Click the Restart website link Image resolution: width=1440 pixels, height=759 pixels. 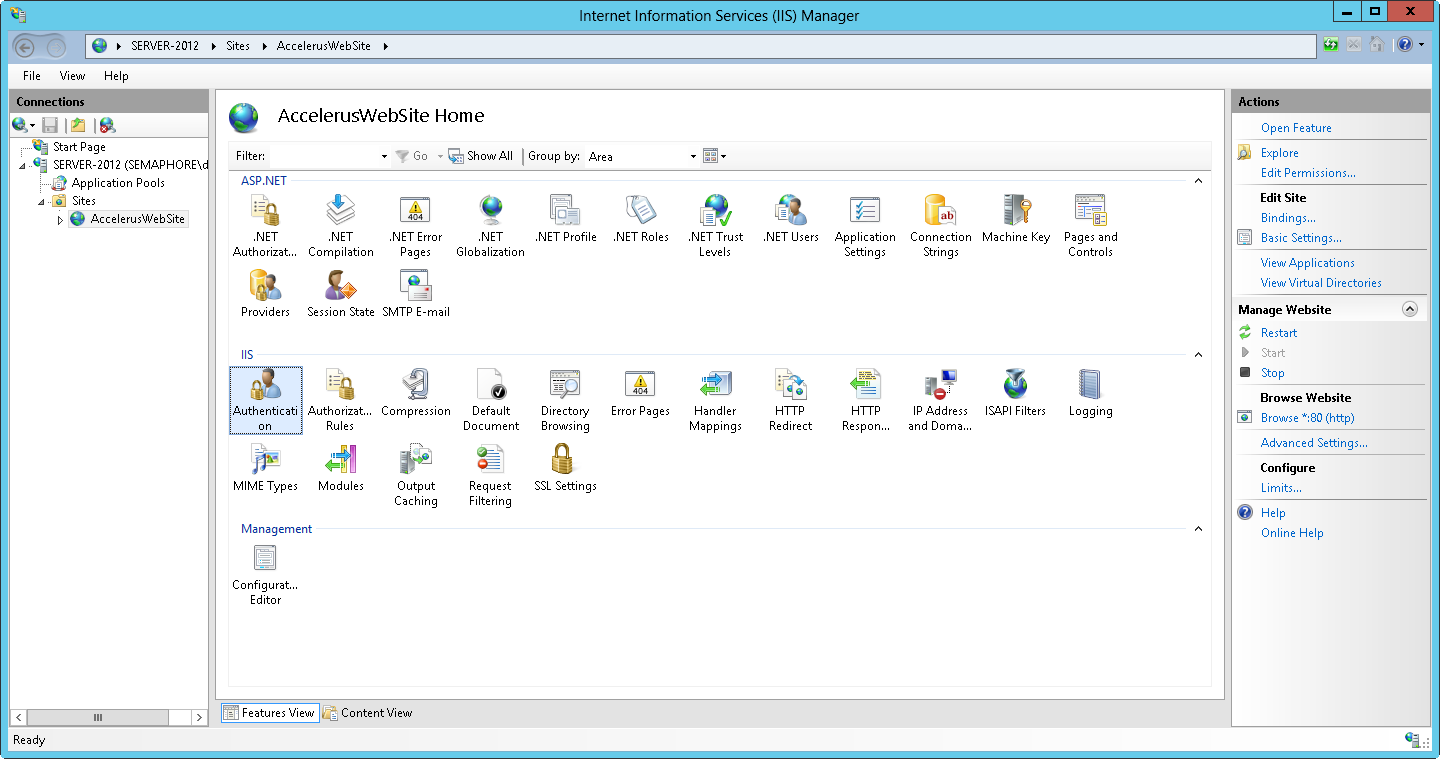pyautogui.click(x=1278, y=333)
